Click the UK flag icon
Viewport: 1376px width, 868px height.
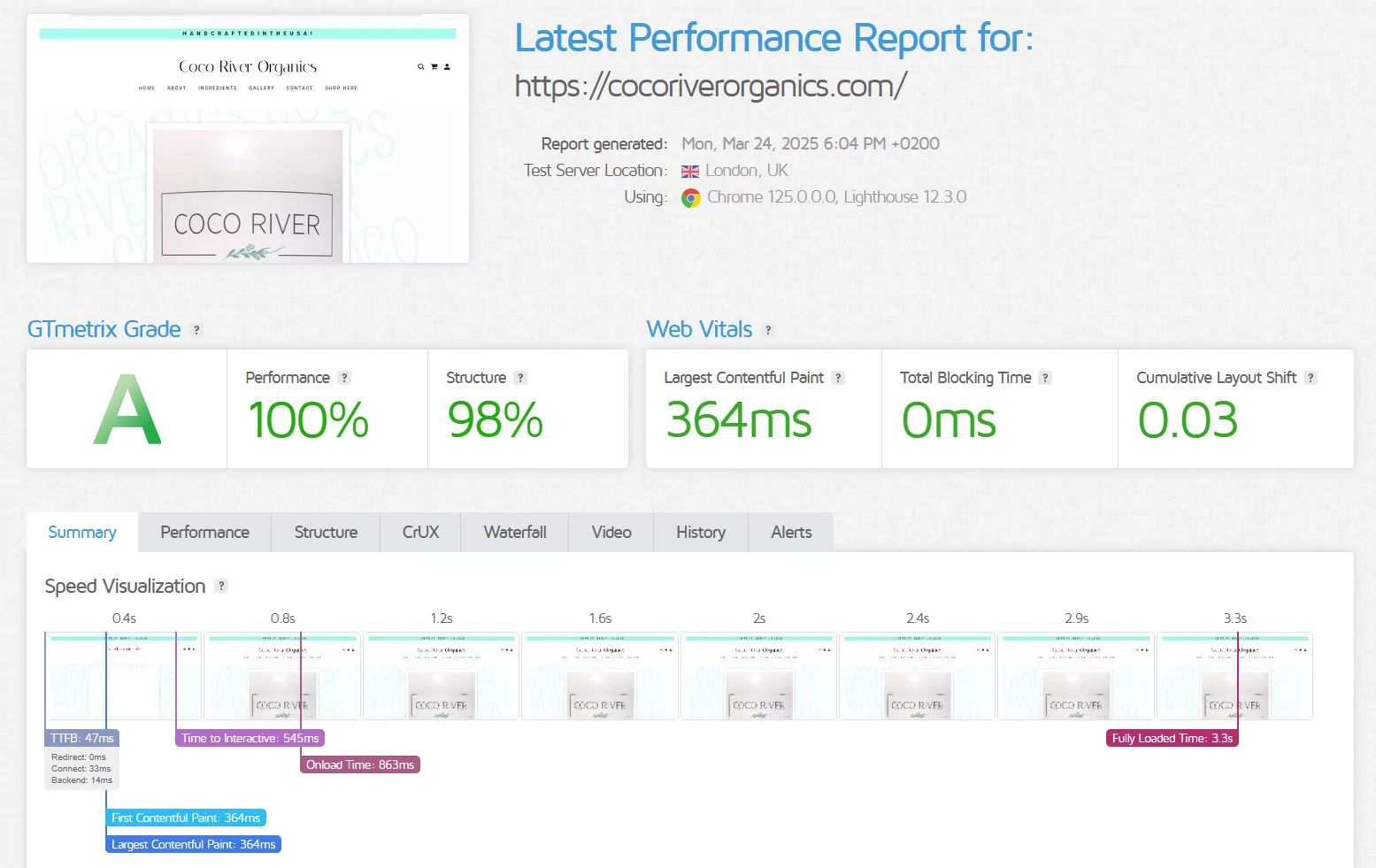point(690,172)
